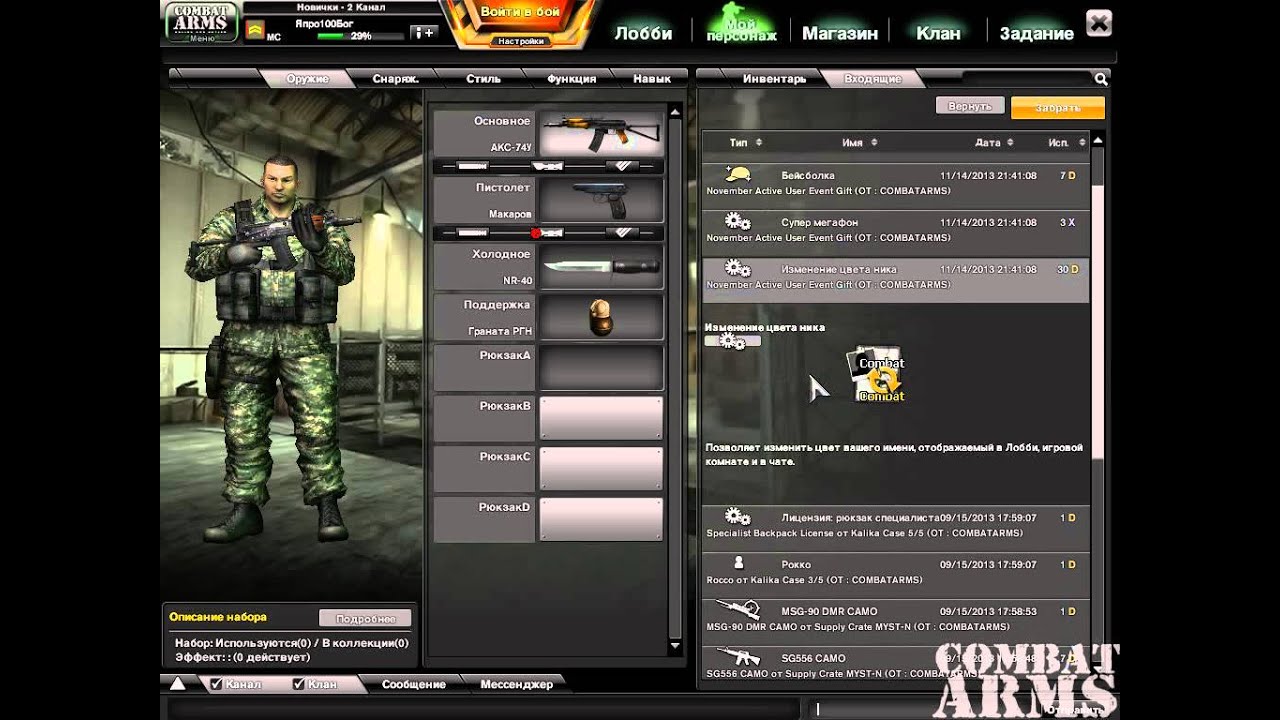Open the Клан section
Viewport: 1280px width, 720px height.
938,33
